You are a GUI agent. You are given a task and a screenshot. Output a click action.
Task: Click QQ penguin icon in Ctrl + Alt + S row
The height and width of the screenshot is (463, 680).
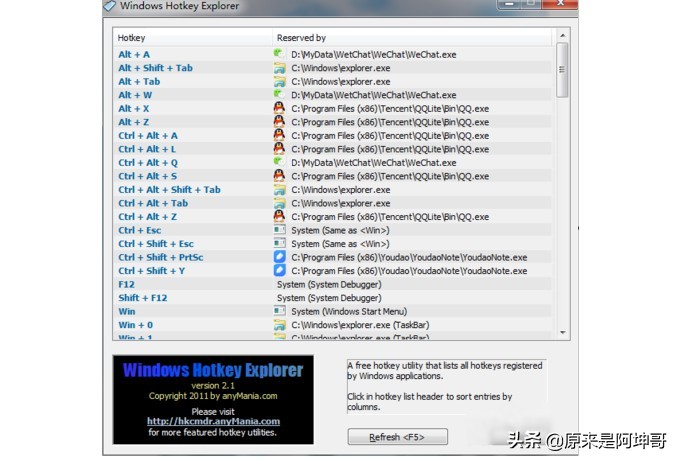coord(279,176)
